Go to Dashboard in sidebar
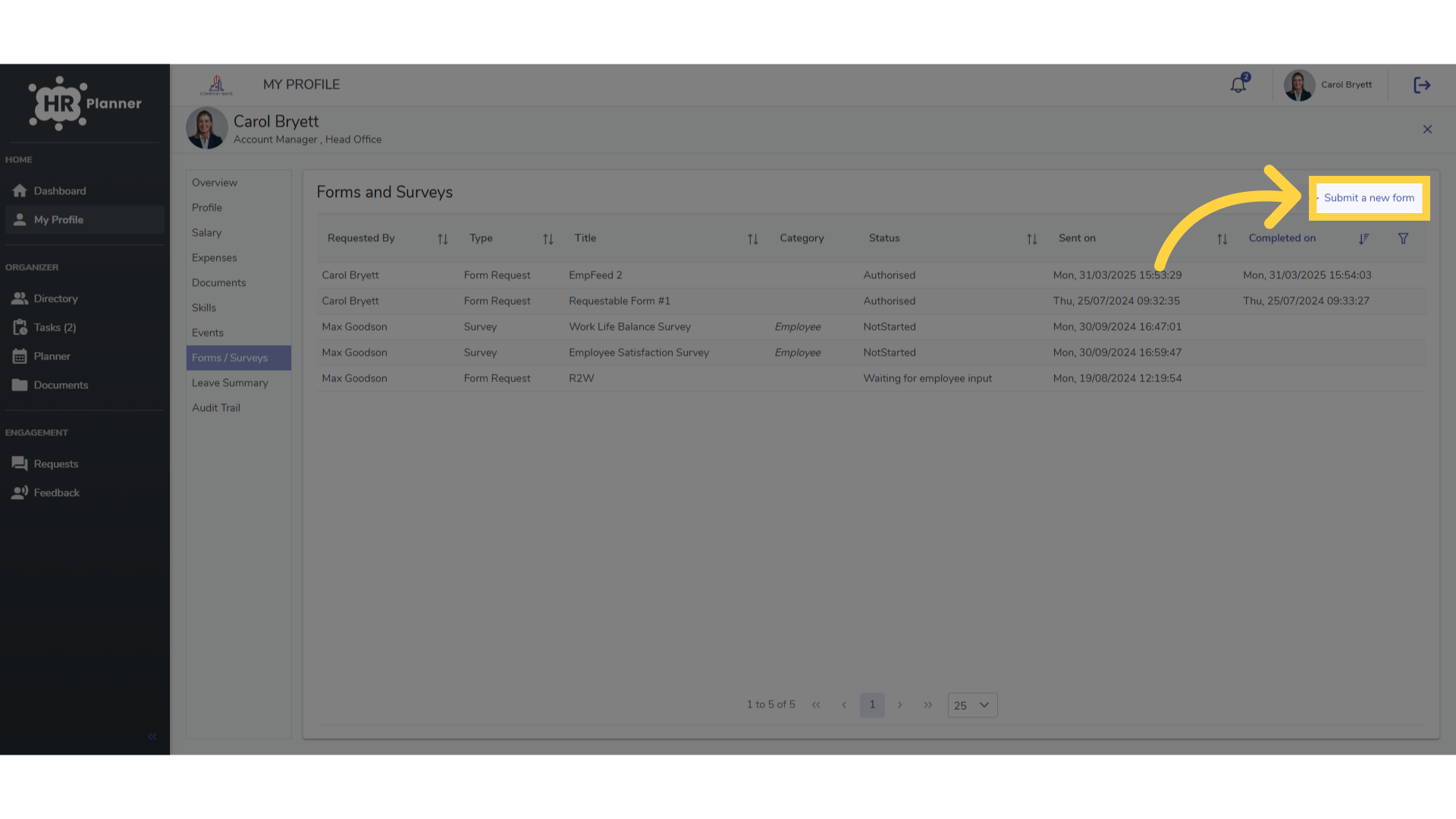 click(x=84, y=191)
